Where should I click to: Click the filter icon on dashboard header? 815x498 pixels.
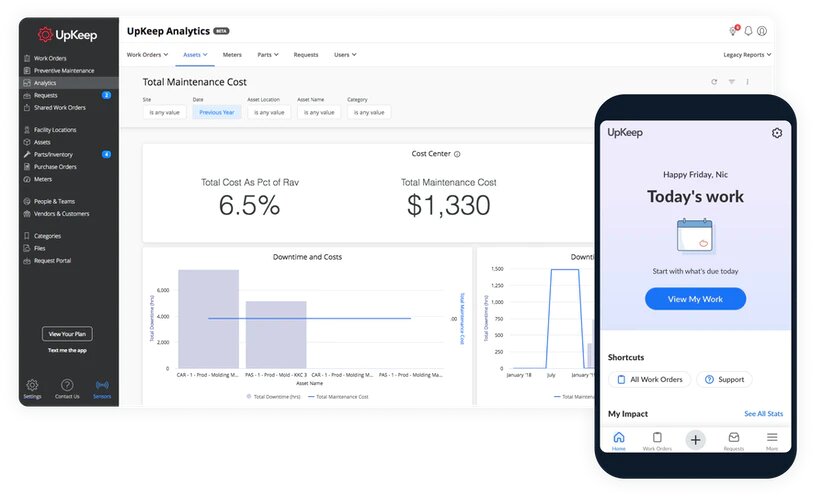click(x=731, y=82)
